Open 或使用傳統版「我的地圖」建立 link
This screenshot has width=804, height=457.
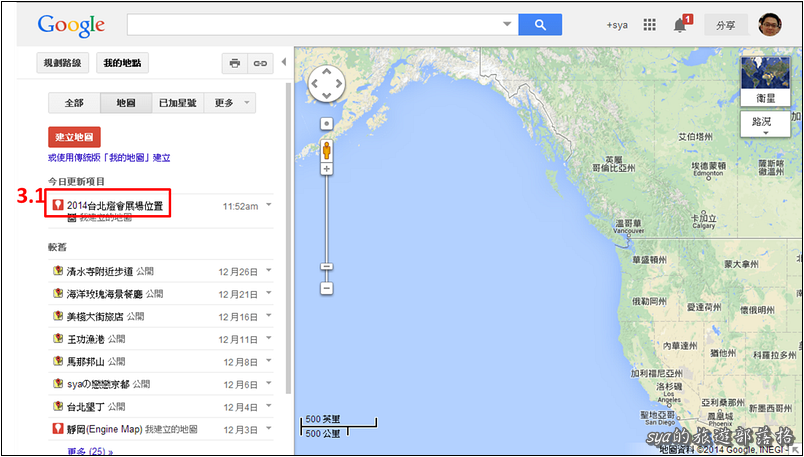pos(109,158)
